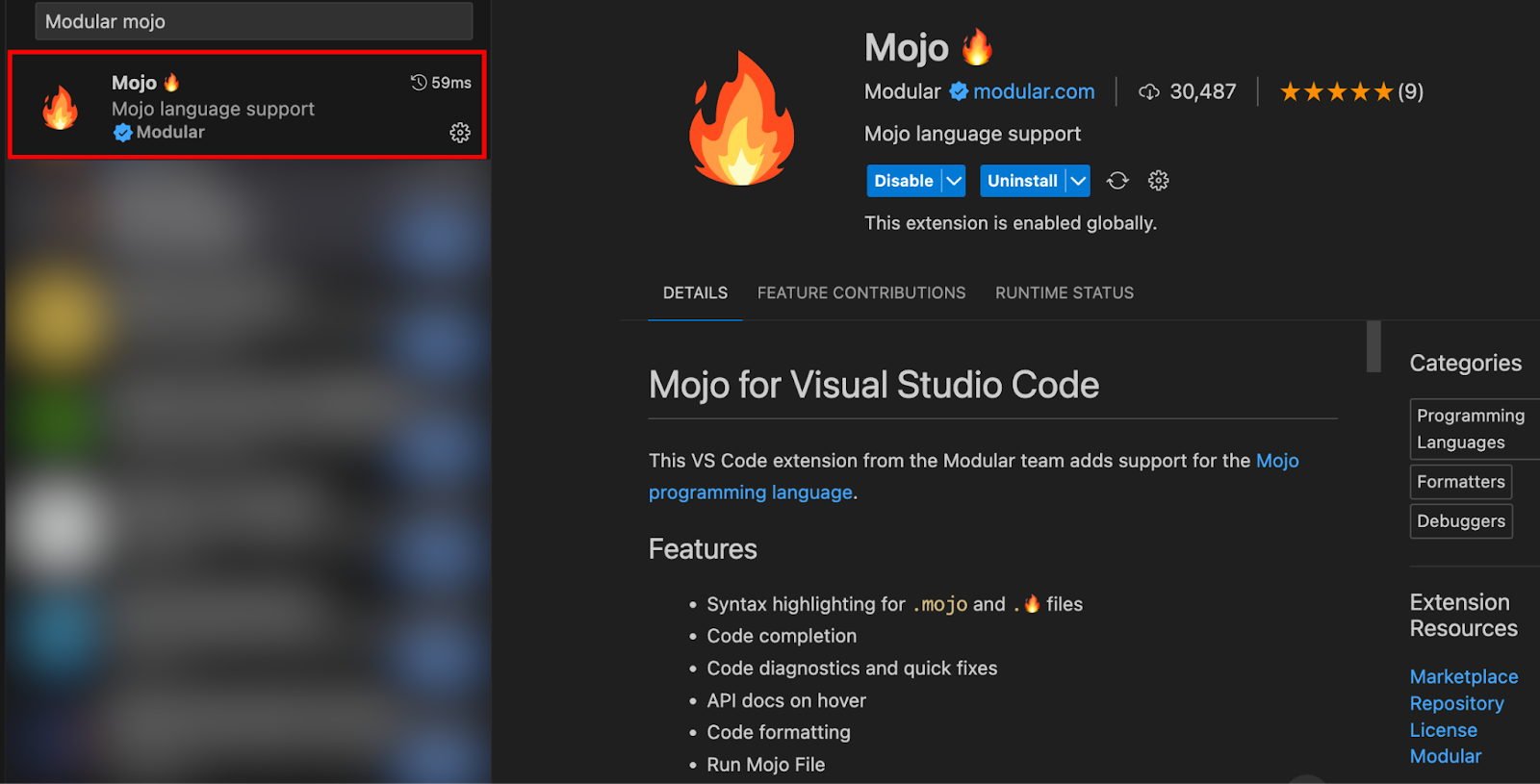Open the Repository resource link
Image resolution: width=1540 pixels, height=784 pixels.
[x=1457, y=704]
